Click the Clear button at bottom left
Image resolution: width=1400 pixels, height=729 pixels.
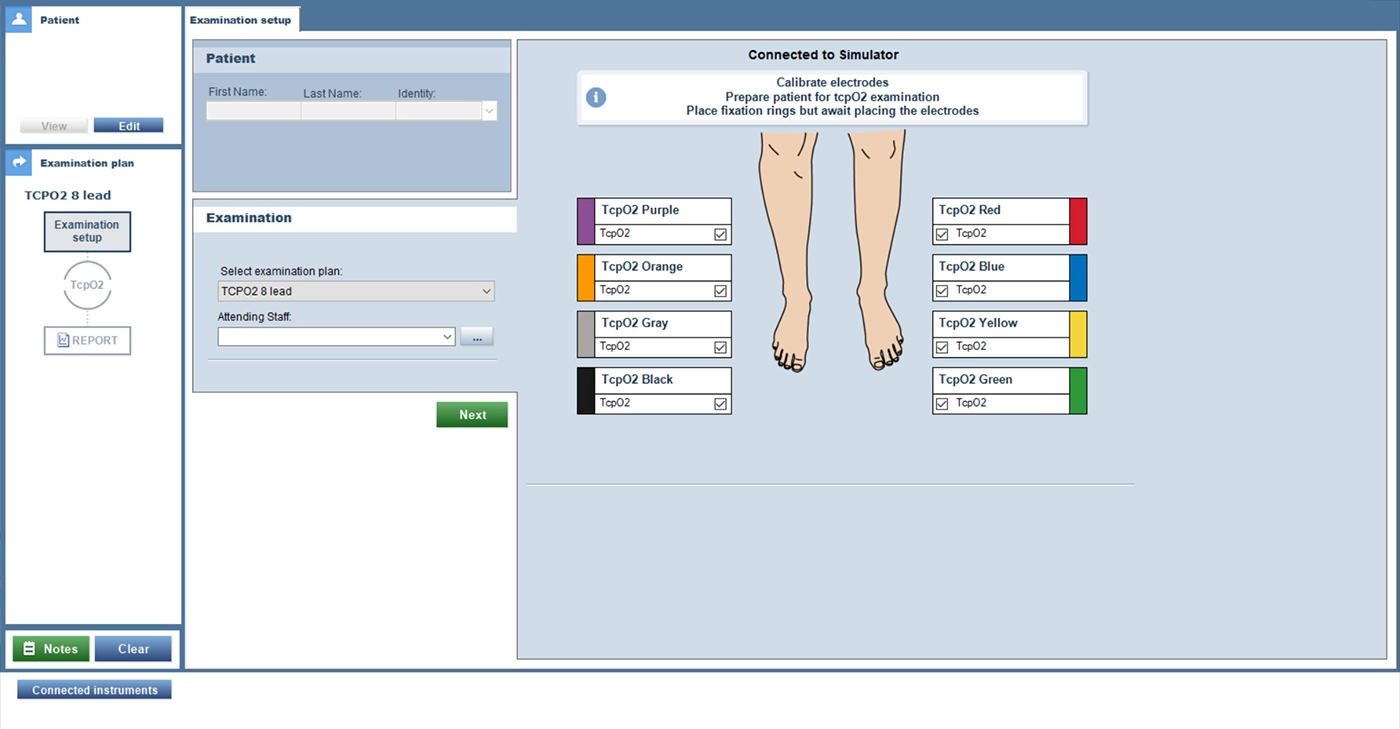coord(133,649)
